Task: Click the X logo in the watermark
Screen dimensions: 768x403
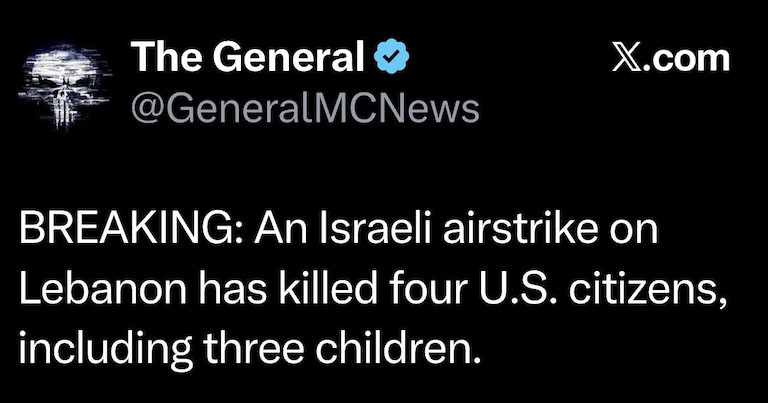Action: pyautogui.click(x=626, y=59)
